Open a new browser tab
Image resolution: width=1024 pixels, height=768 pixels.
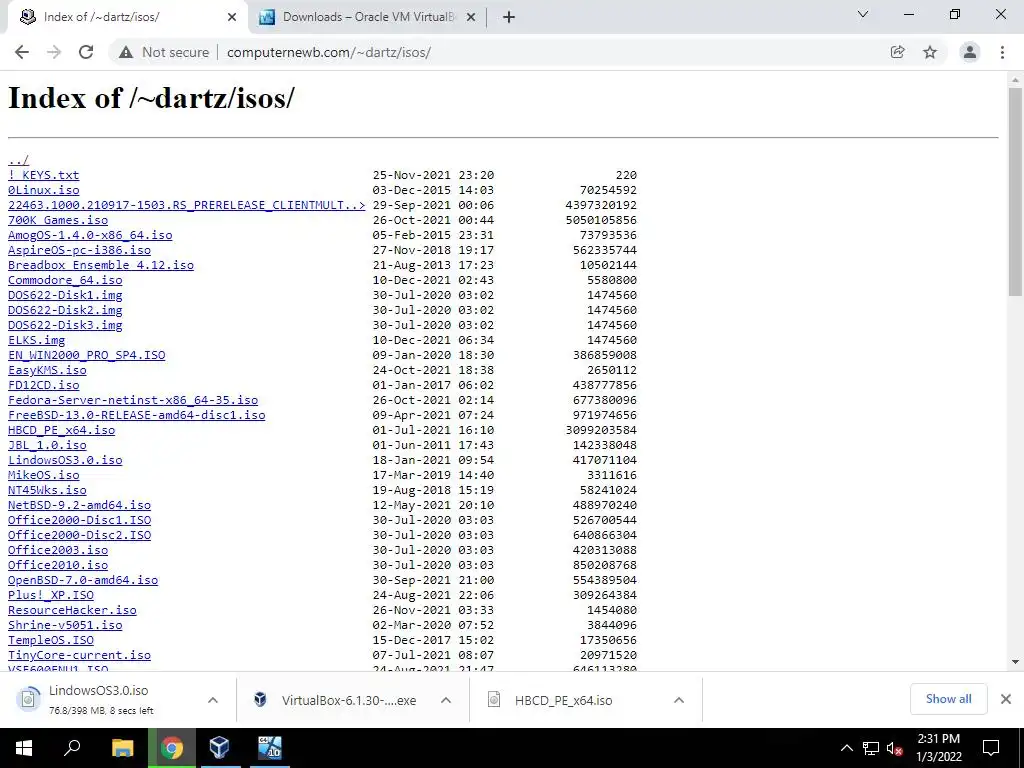coord(509,17)
